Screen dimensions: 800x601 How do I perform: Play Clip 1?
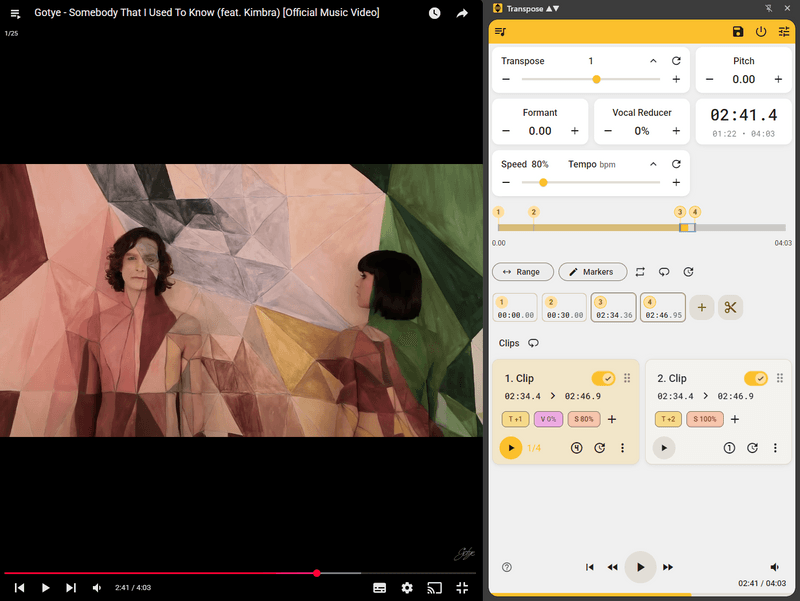click(x=511, y=448)
